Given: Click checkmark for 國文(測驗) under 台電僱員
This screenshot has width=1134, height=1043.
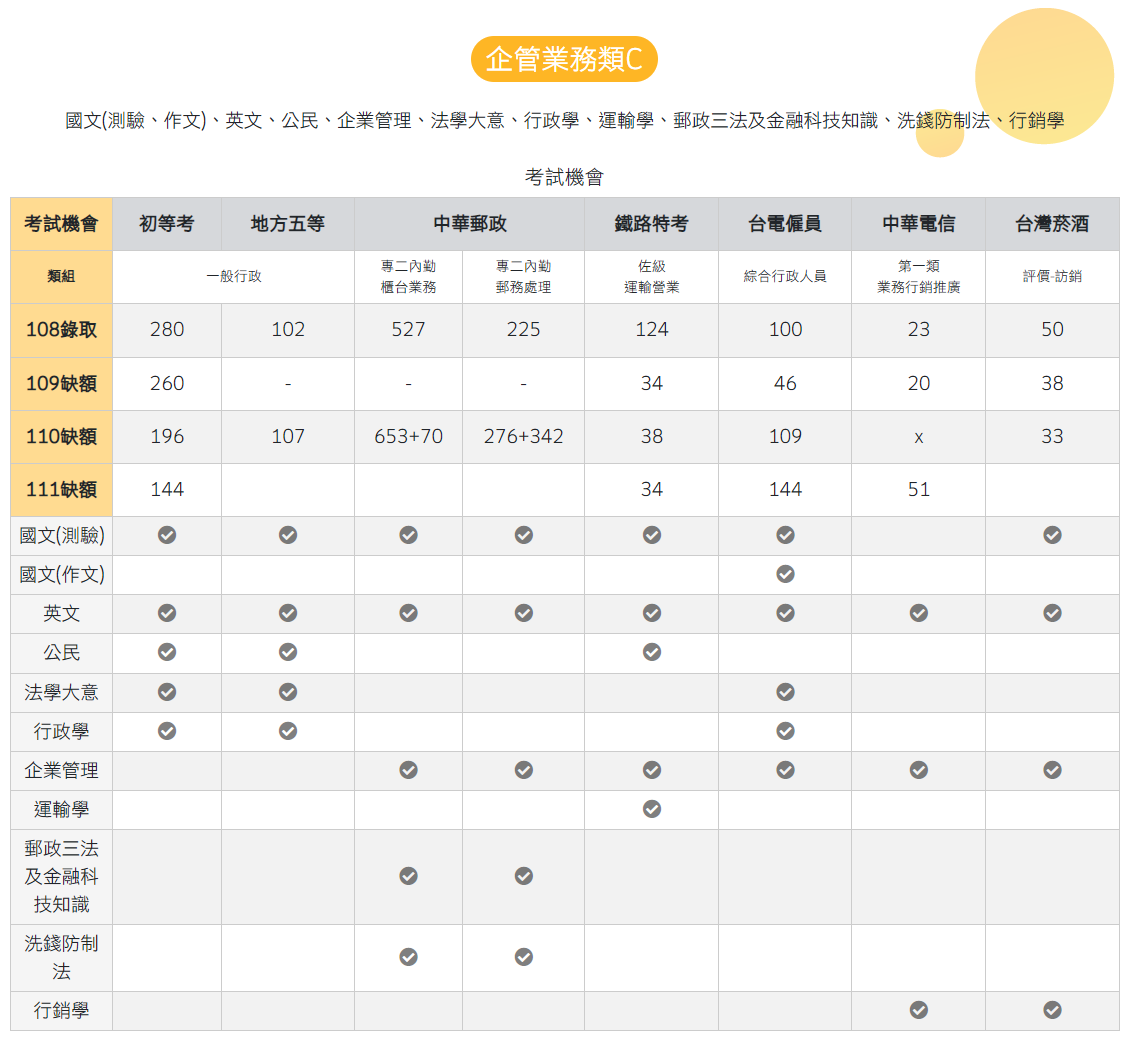Looking at the screenshot, I should pyautogui.click(x=785, y=535).
